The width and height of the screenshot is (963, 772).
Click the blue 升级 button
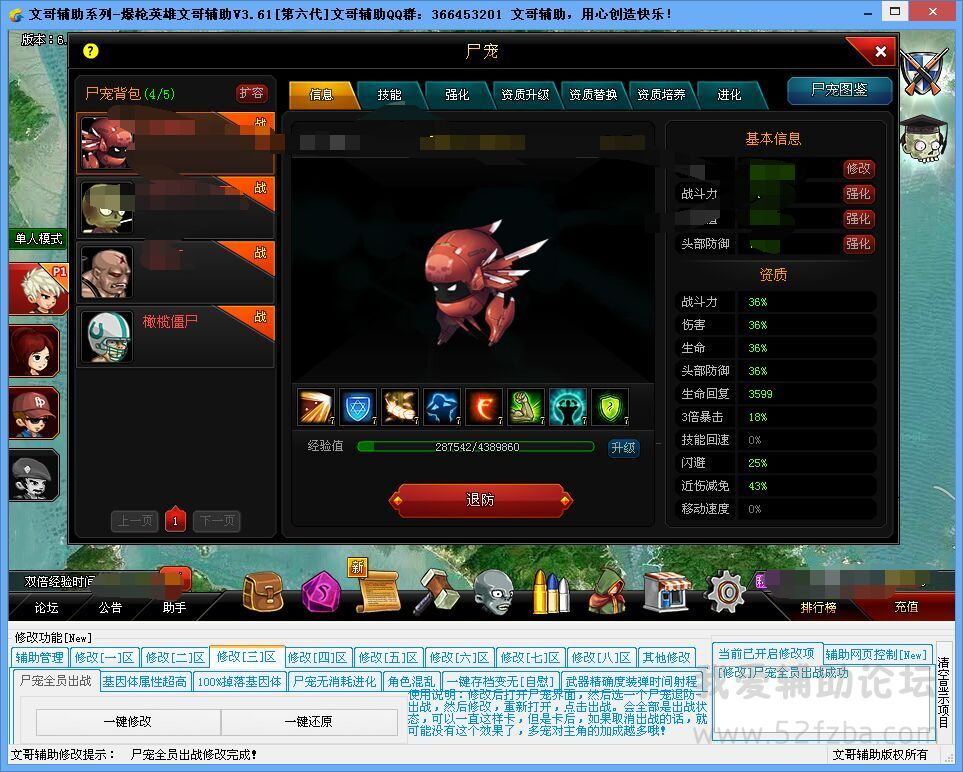pyautogui.click(x=623, y=448)
